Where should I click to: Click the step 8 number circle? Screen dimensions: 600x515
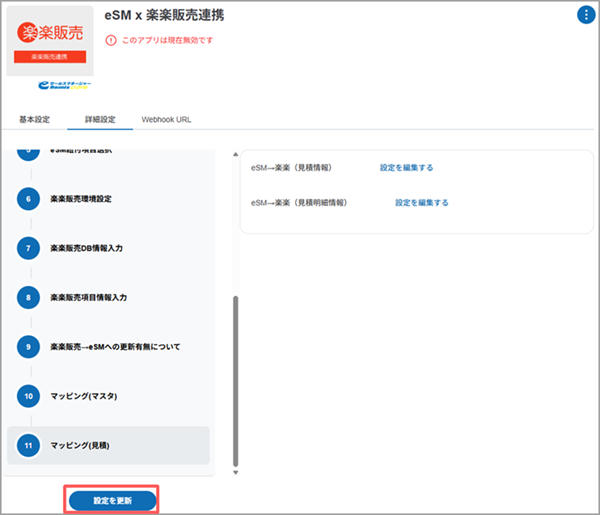(x=30, y=297)
